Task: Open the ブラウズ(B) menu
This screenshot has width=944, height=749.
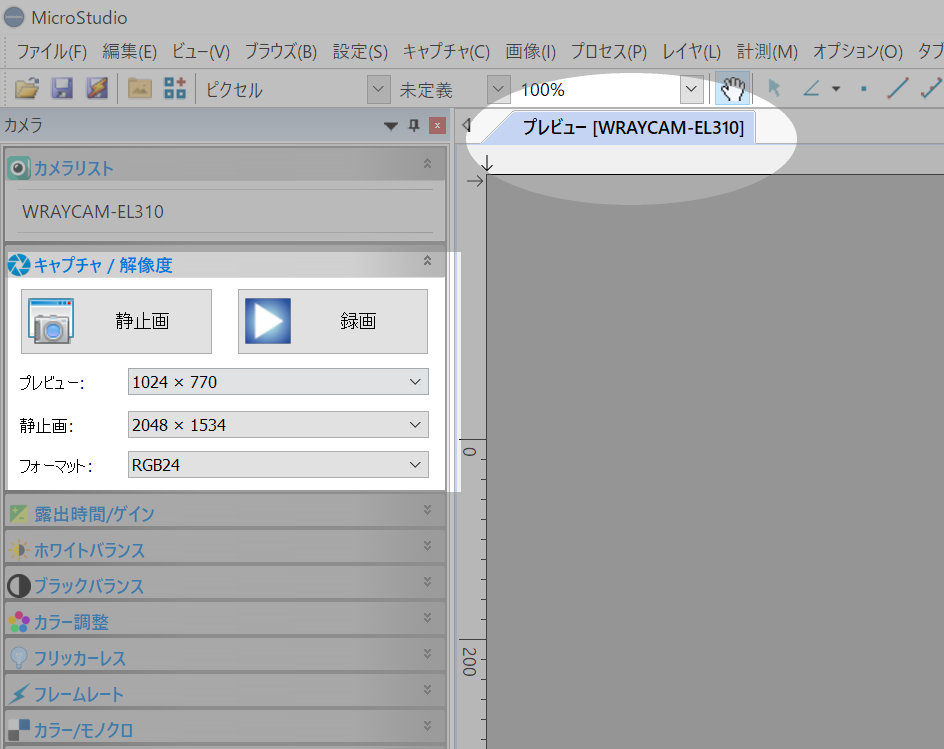Action: pyautogui.click(x=281, y=52)
